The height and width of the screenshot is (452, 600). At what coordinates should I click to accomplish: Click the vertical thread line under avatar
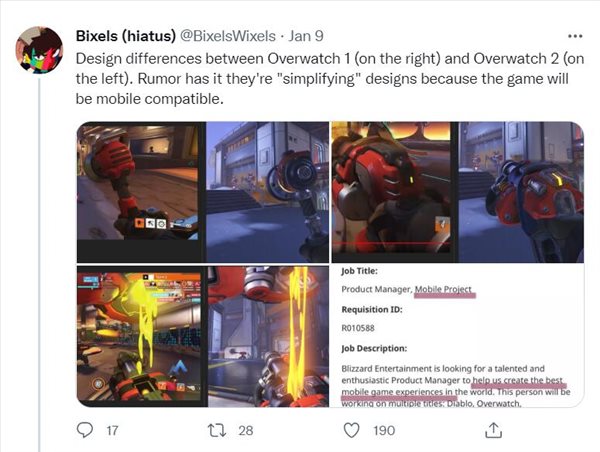39,264
